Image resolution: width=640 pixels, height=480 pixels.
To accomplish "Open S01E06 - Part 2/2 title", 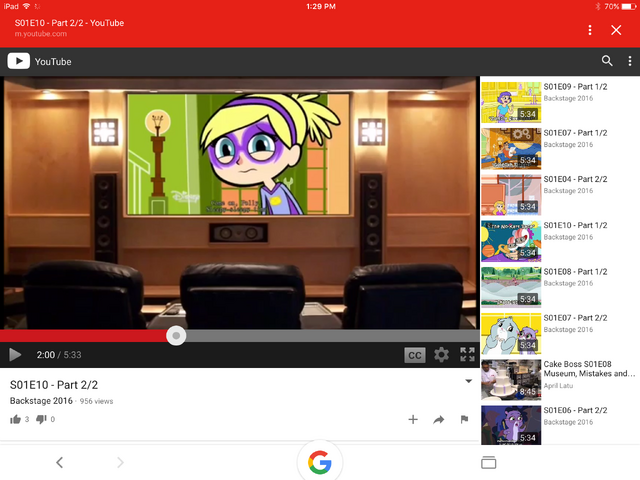I will [575, 411].
